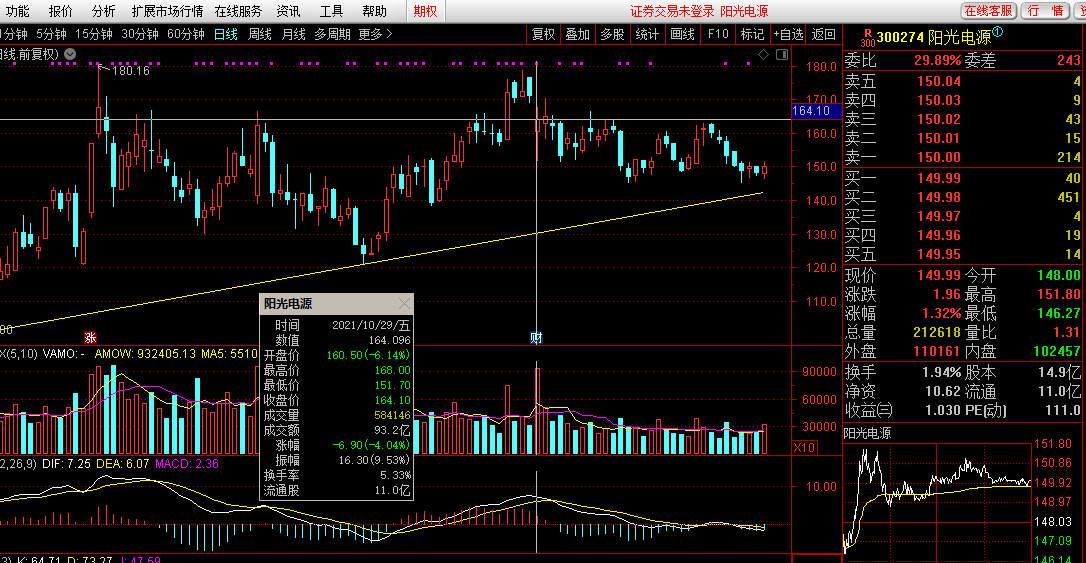Expand the 更多 periods list
Image resolution: width=1086 pixels, height=563 pixels.
375,34
